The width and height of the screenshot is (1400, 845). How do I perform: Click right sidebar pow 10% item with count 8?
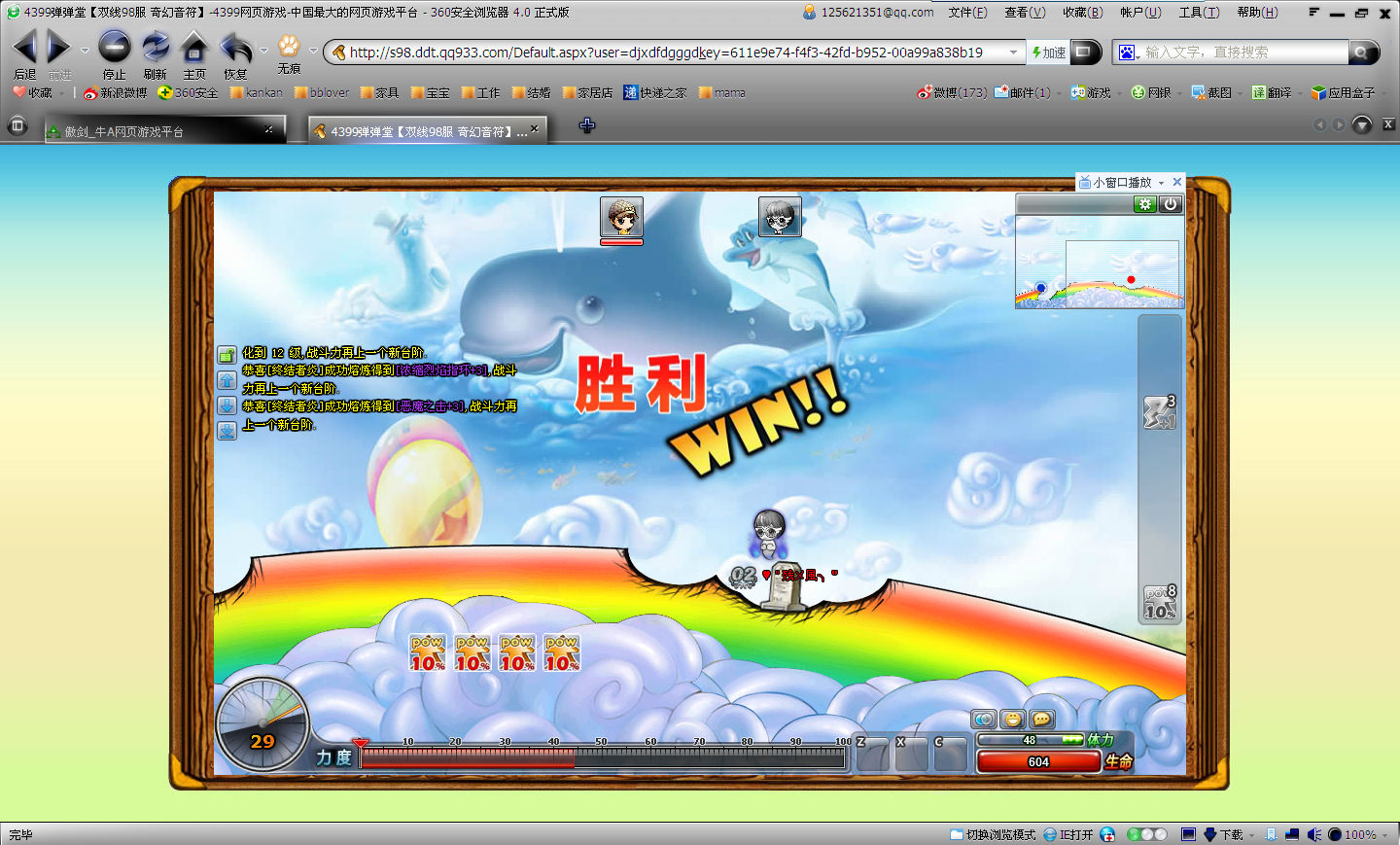click(1160, 603)
